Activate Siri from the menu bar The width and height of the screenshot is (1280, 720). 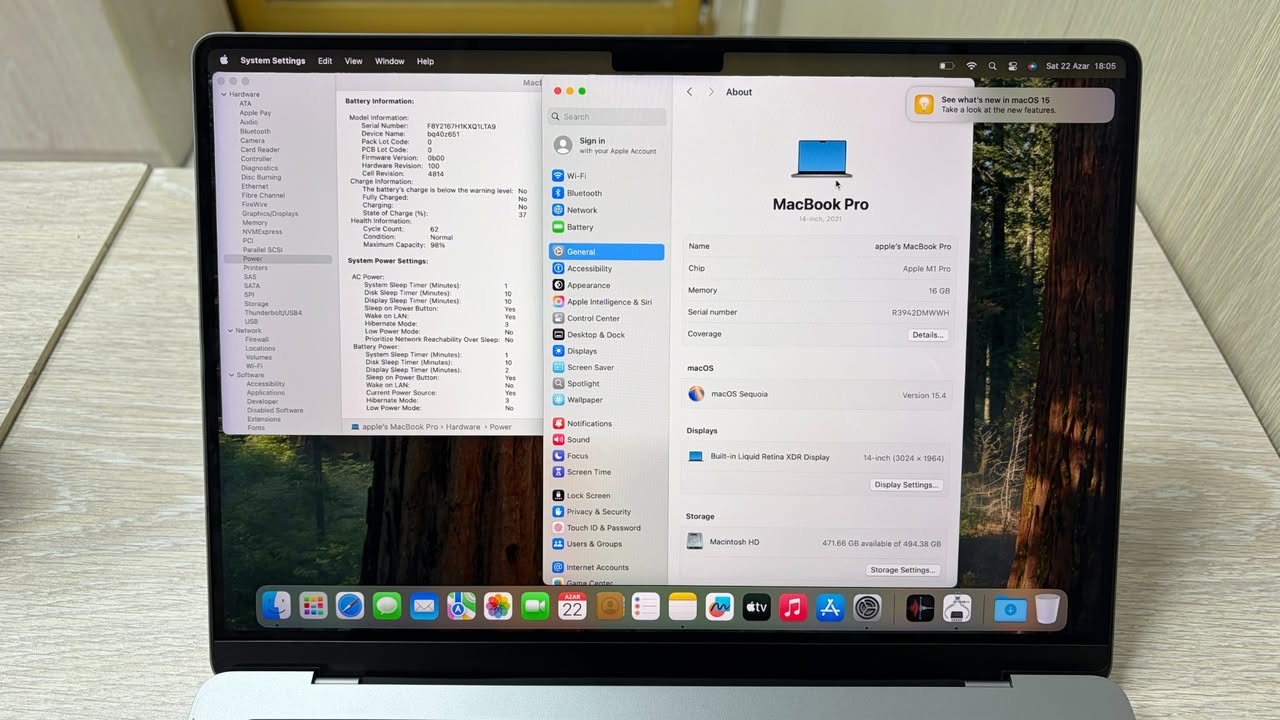pos(1032,66)
